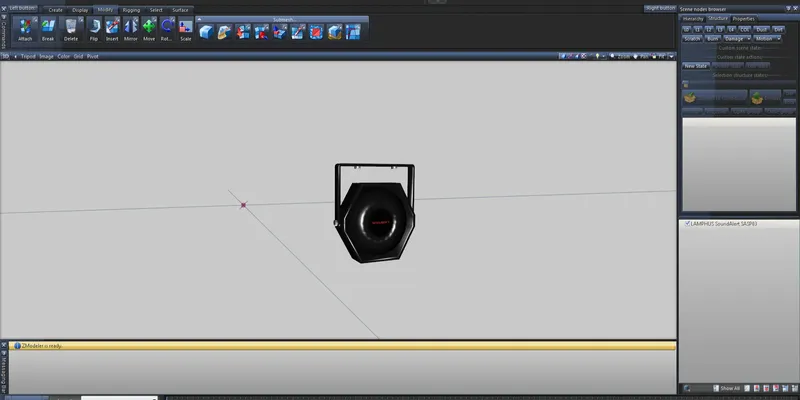The image size is (800, 400).
Task: Select the Move tool
Action: click(x=149, y=30)
